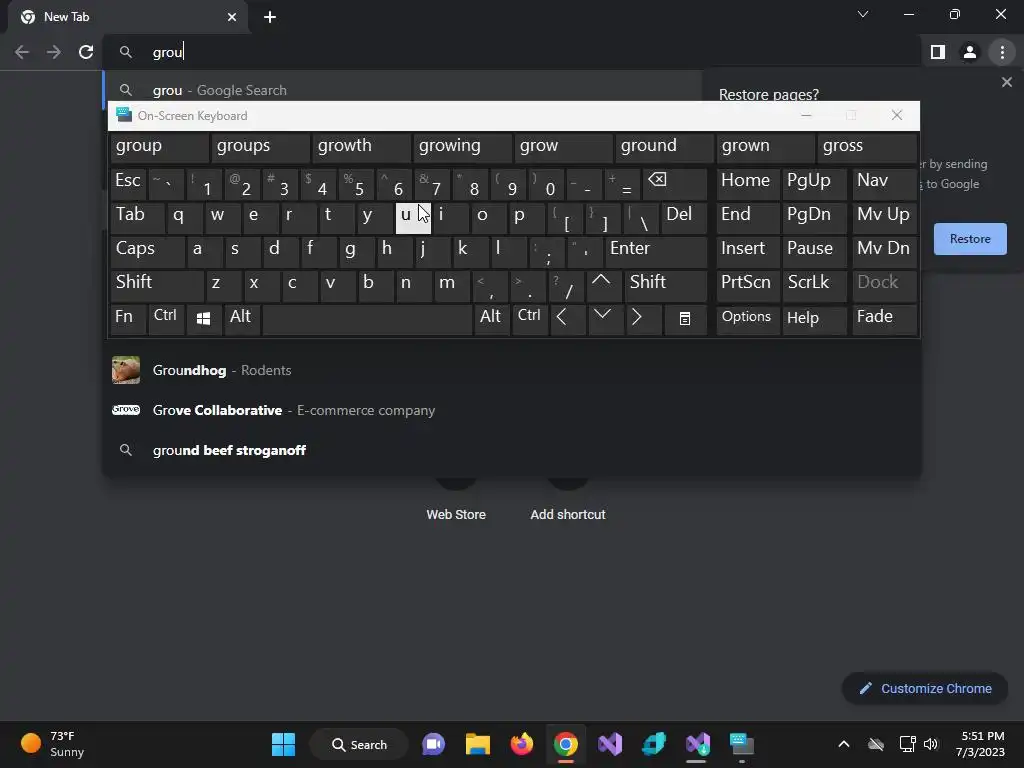Click the Restore button
This screenshot has width=1024, height=768.
[970, 239]
